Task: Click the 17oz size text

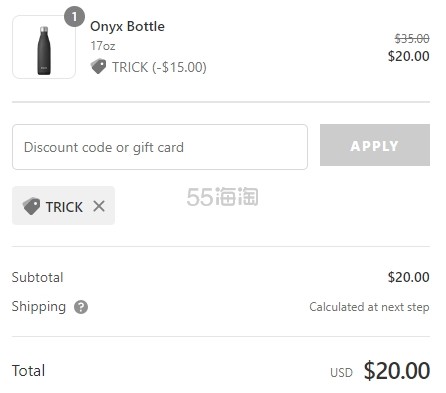Action: click(103, 46)
